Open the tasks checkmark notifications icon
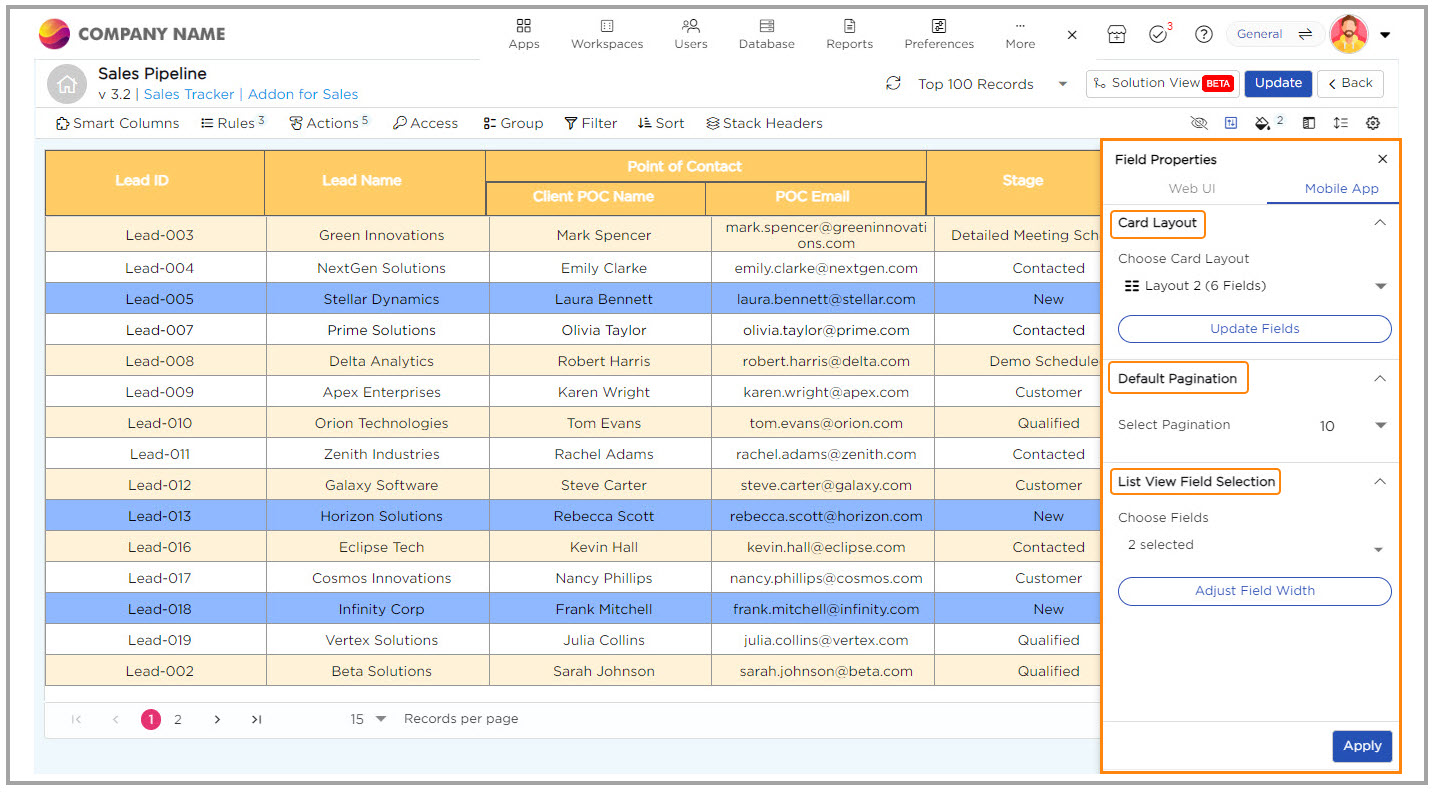This screenshot has height=794, width=1432. coord(1158,34)
